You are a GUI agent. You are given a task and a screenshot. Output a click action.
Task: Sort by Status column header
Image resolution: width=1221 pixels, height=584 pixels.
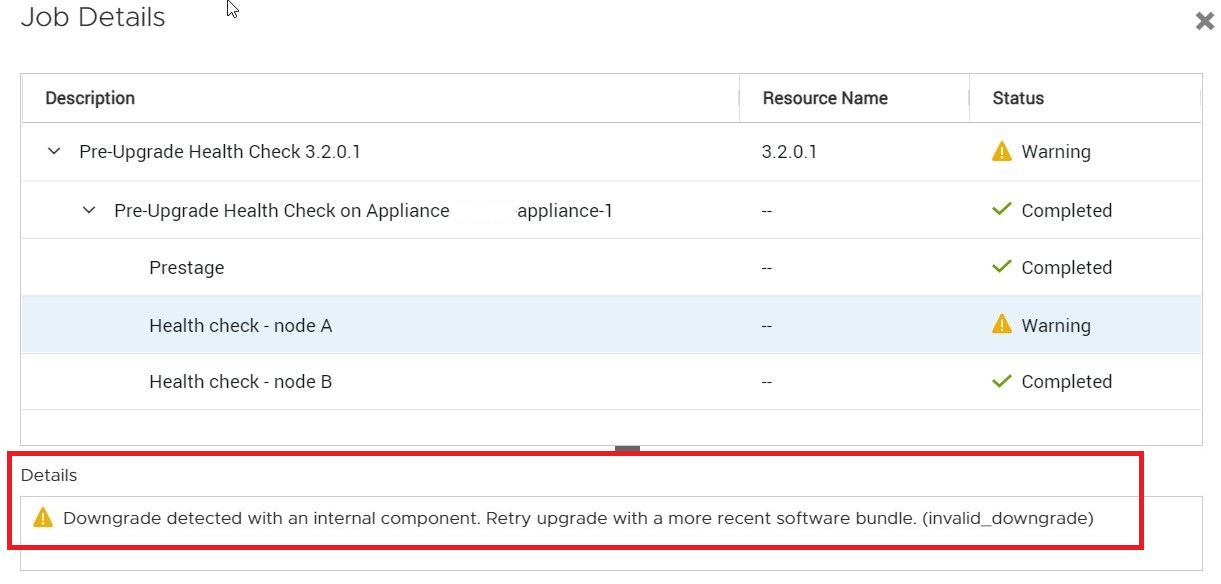click(1018, 98)
